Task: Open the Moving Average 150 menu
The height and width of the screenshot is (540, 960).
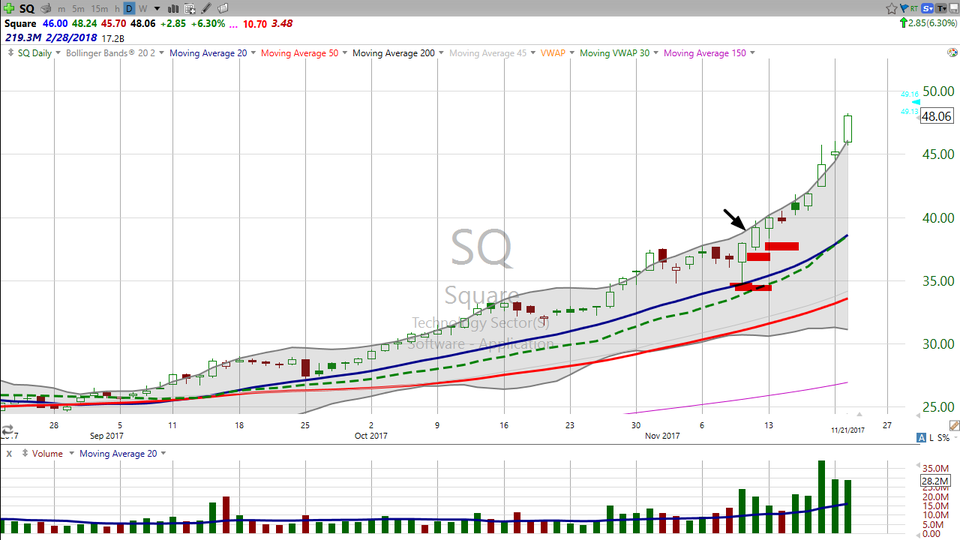Action: 709,53
